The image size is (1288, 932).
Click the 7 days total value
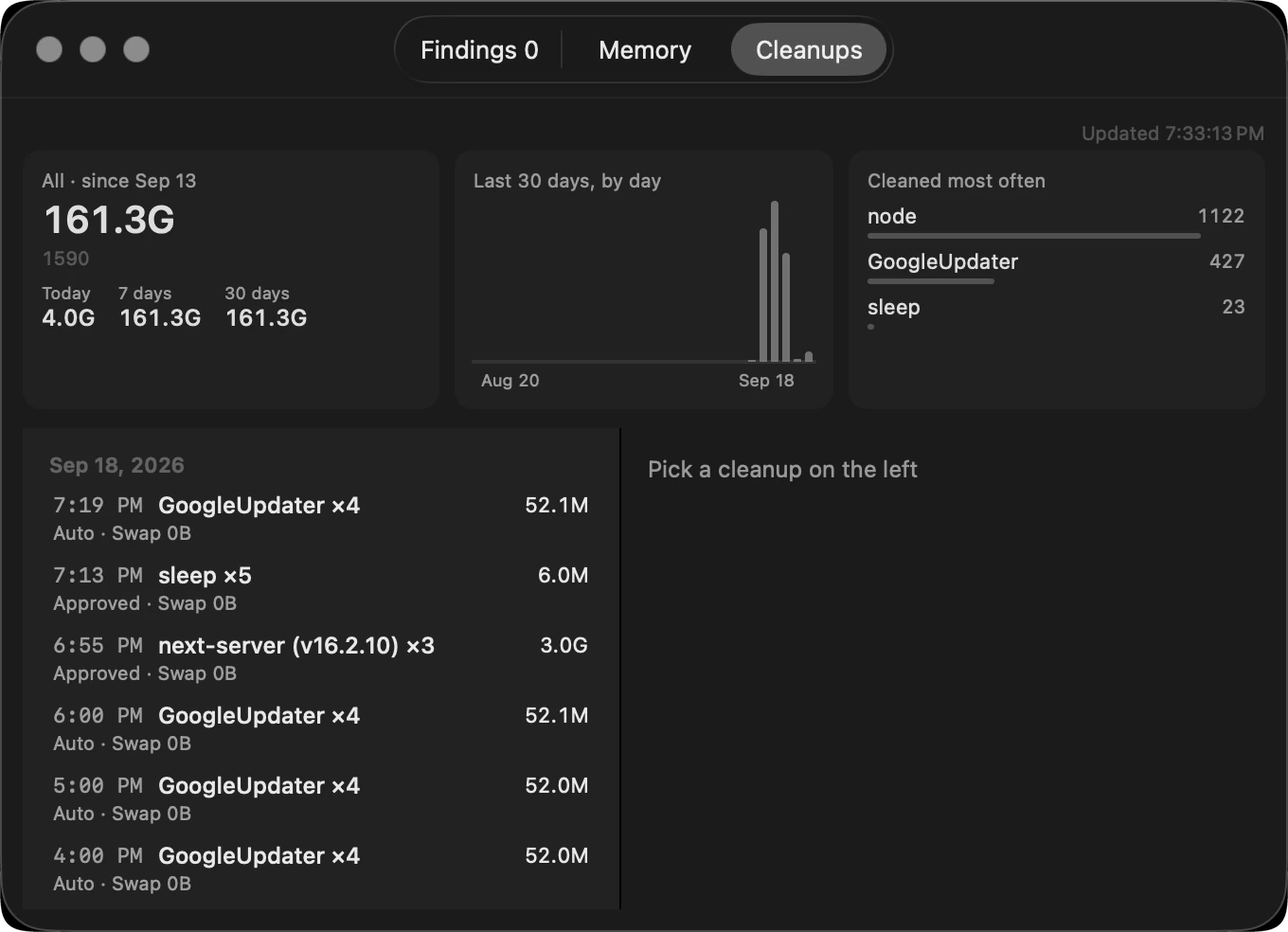tap(160, 318)
